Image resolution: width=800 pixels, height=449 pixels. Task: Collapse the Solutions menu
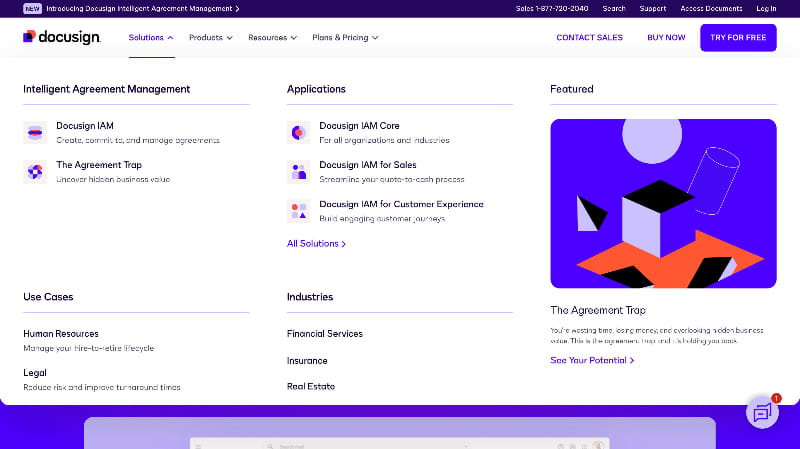[151, 38]
